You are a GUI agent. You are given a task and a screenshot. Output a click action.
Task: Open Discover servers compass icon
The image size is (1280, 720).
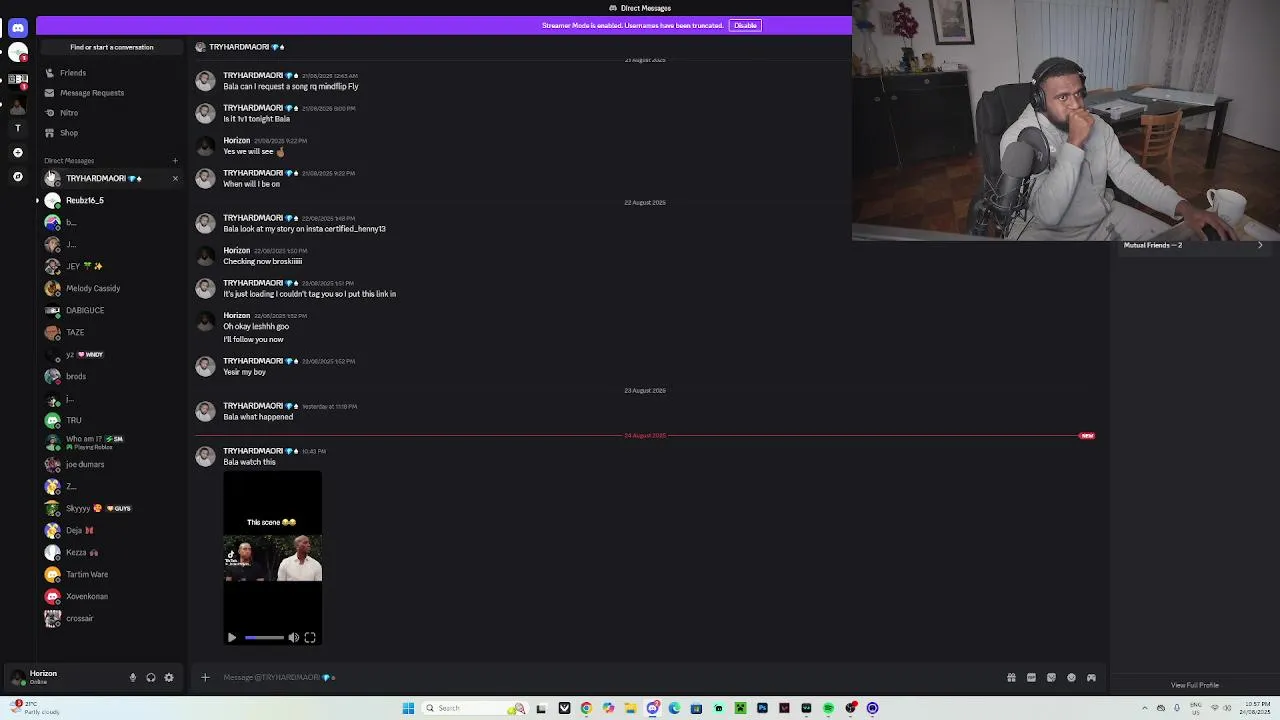[18, 177]
